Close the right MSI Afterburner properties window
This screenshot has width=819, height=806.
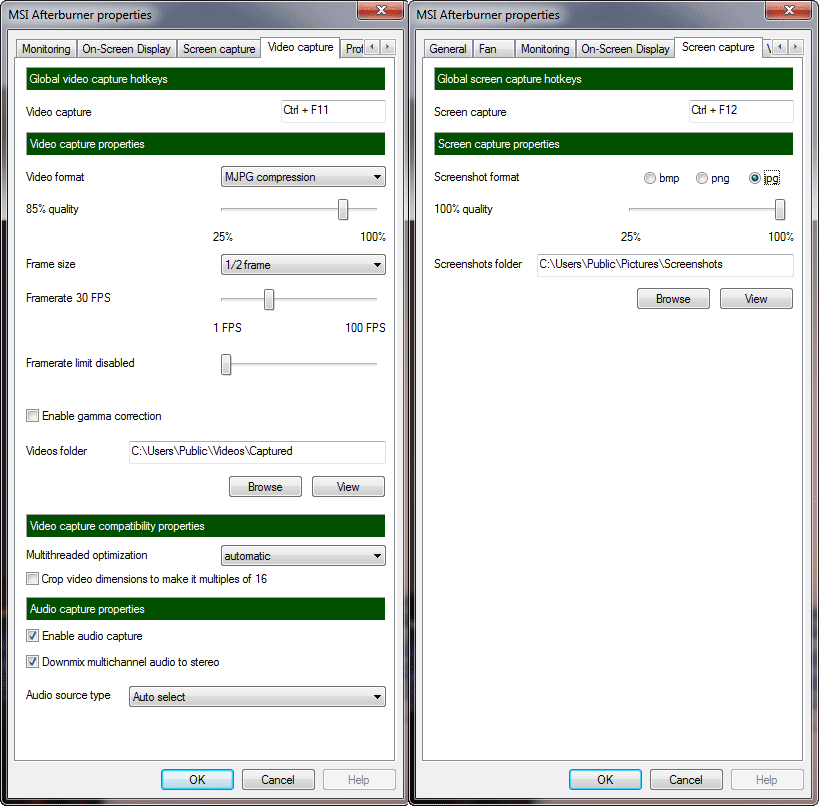click(x=789, y=10)
